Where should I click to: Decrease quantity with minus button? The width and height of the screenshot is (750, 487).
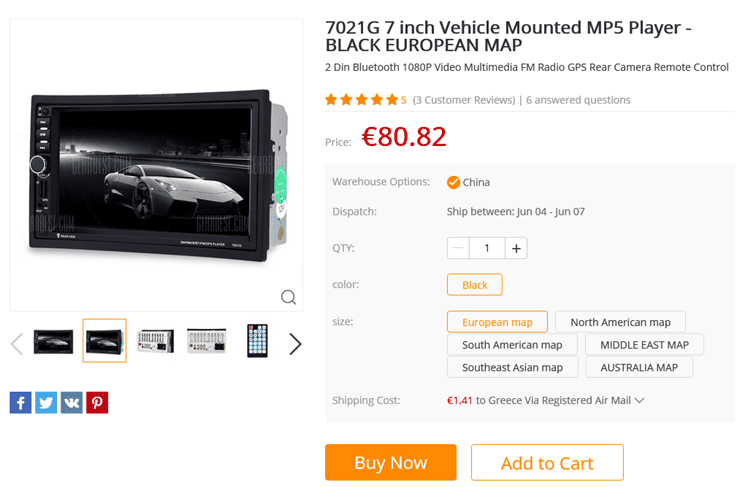(458, 248)
